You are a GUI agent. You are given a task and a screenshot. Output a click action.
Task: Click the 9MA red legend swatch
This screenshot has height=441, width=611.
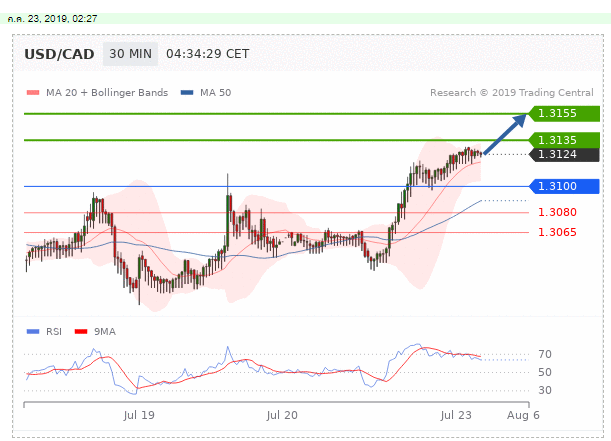(81, 332)
